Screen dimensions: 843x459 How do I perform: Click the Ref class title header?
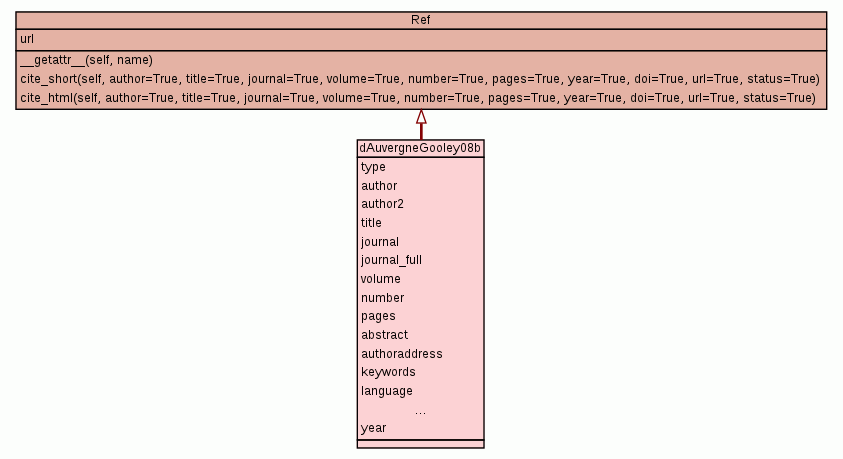pos(421,20)
